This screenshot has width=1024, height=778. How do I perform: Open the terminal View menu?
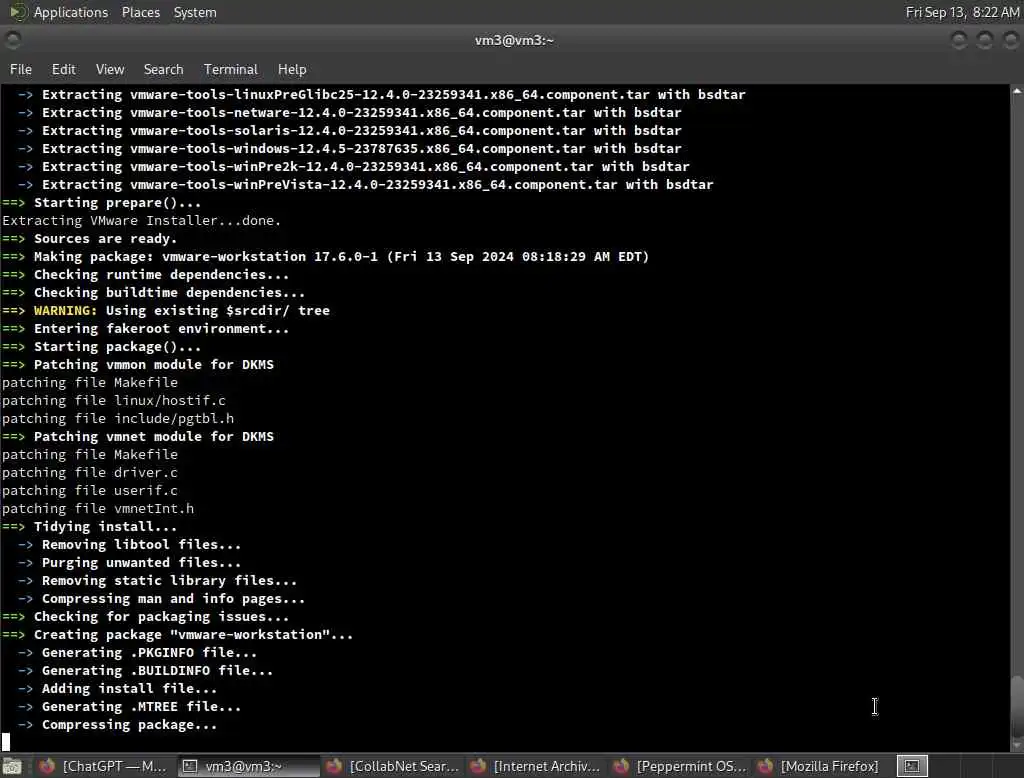[110, 69]
